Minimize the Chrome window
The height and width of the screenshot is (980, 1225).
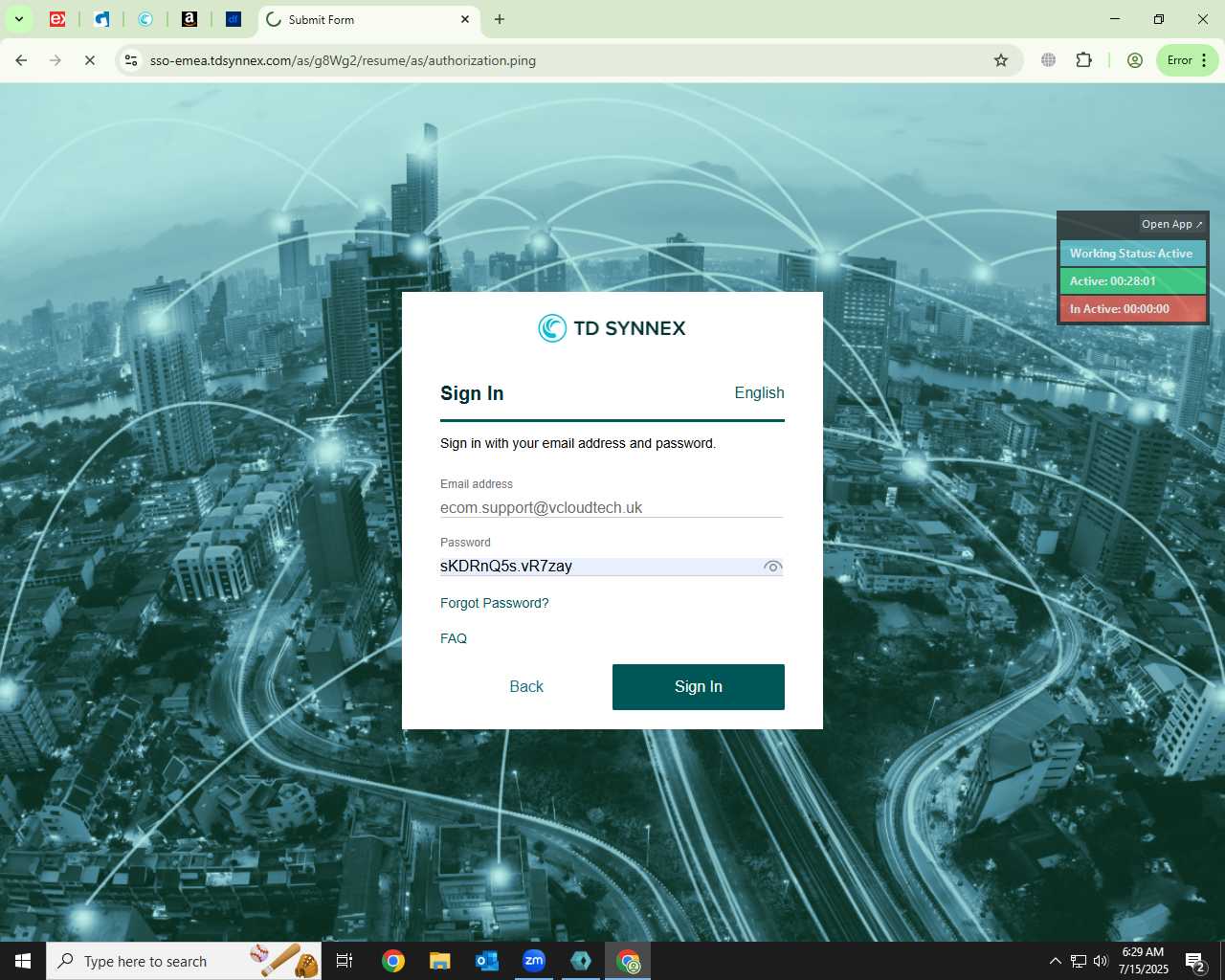(x=1115, y=19)
